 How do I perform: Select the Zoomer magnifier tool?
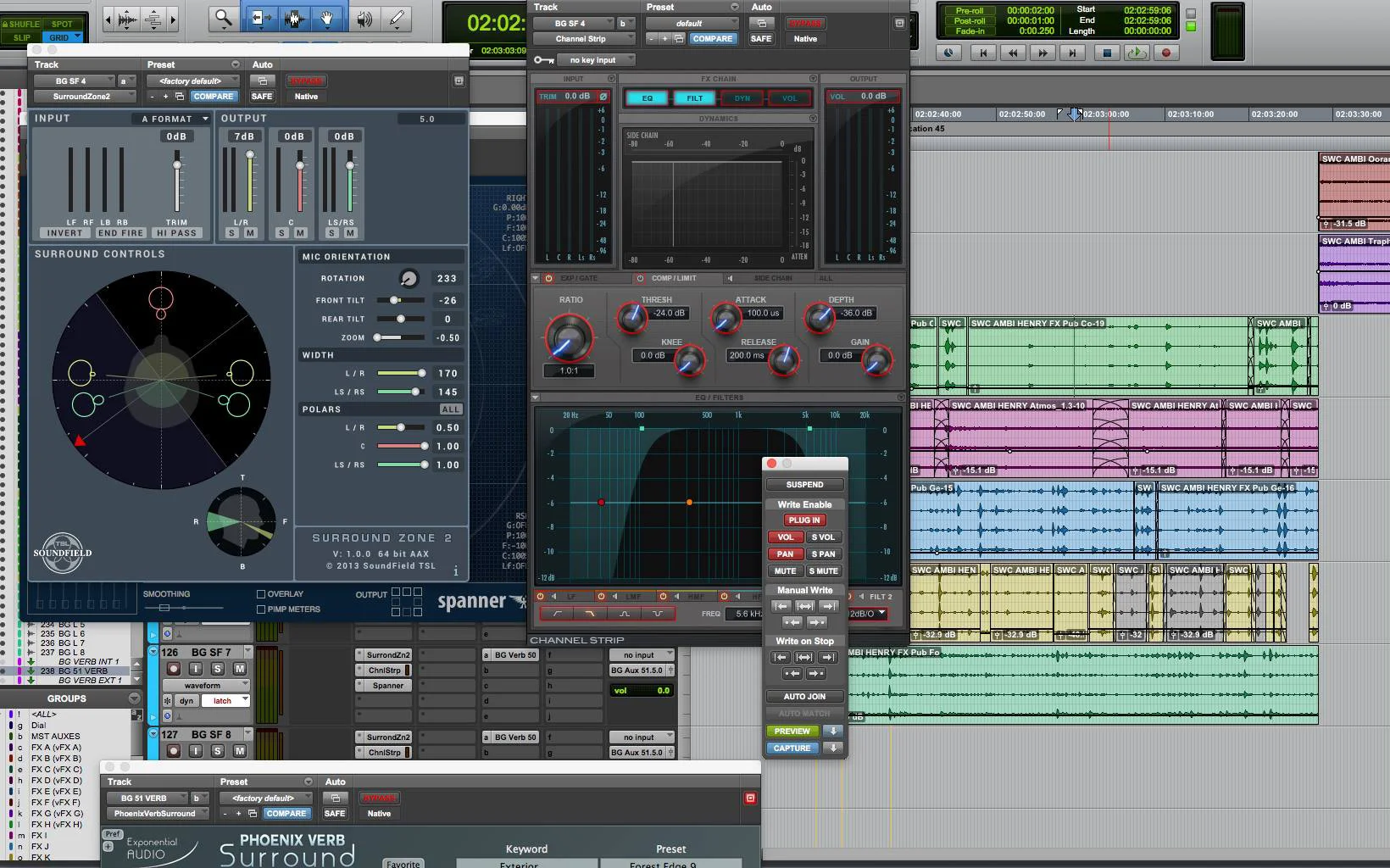tap(223, 18)
